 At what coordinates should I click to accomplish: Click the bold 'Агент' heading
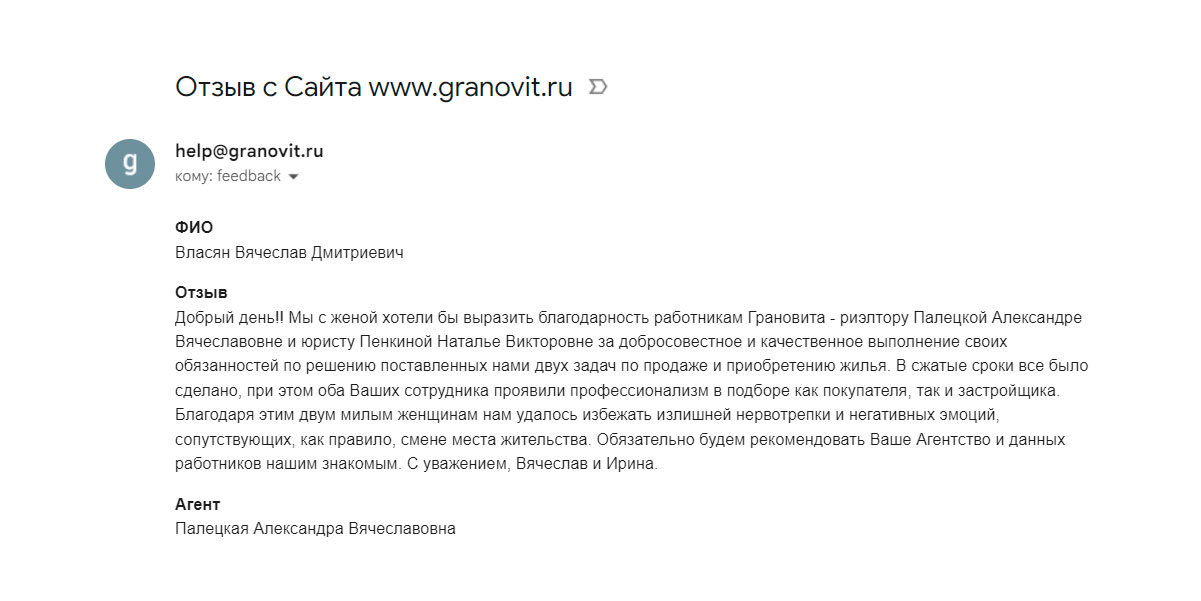click(x=197, y=504)
